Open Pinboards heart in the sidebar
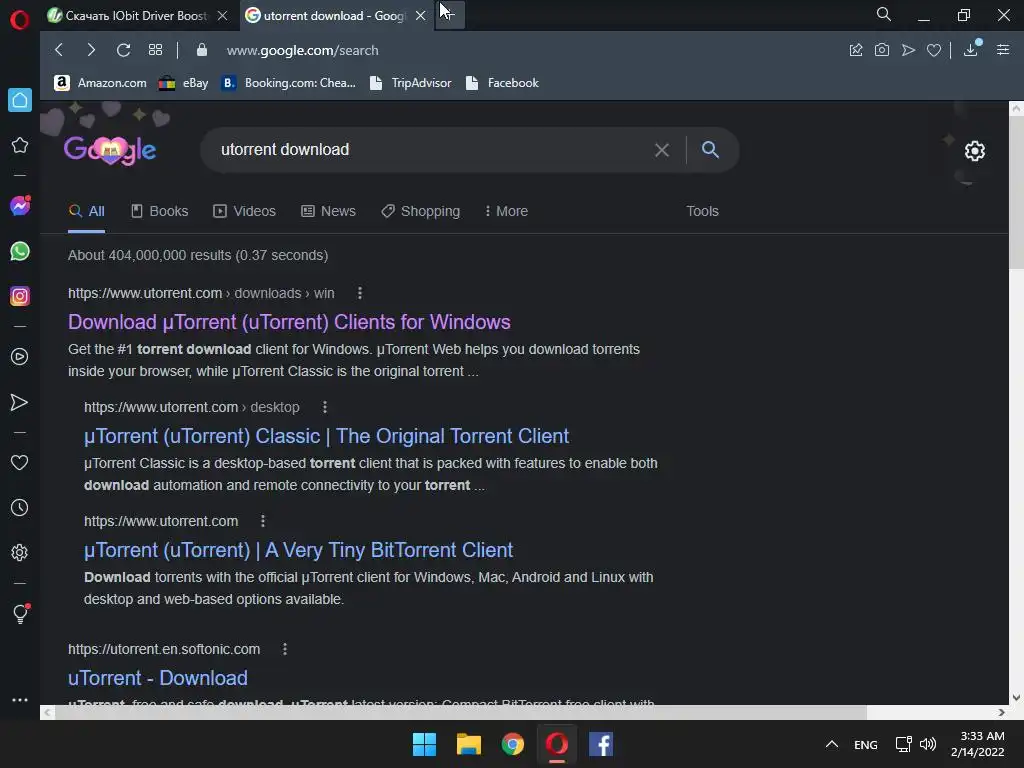Screen dimensions: 1024x768 [x=20, y=462]
